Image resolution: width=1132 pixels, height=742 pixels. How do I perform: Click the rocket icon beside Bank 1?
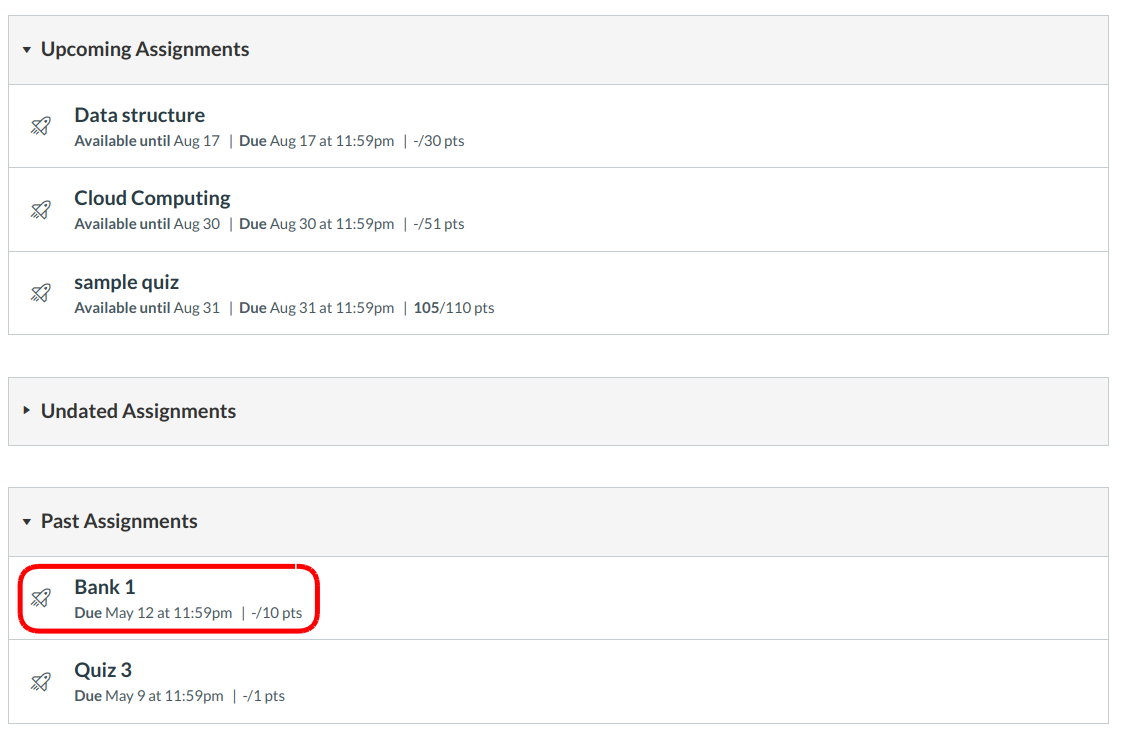(x=40, y=598)
